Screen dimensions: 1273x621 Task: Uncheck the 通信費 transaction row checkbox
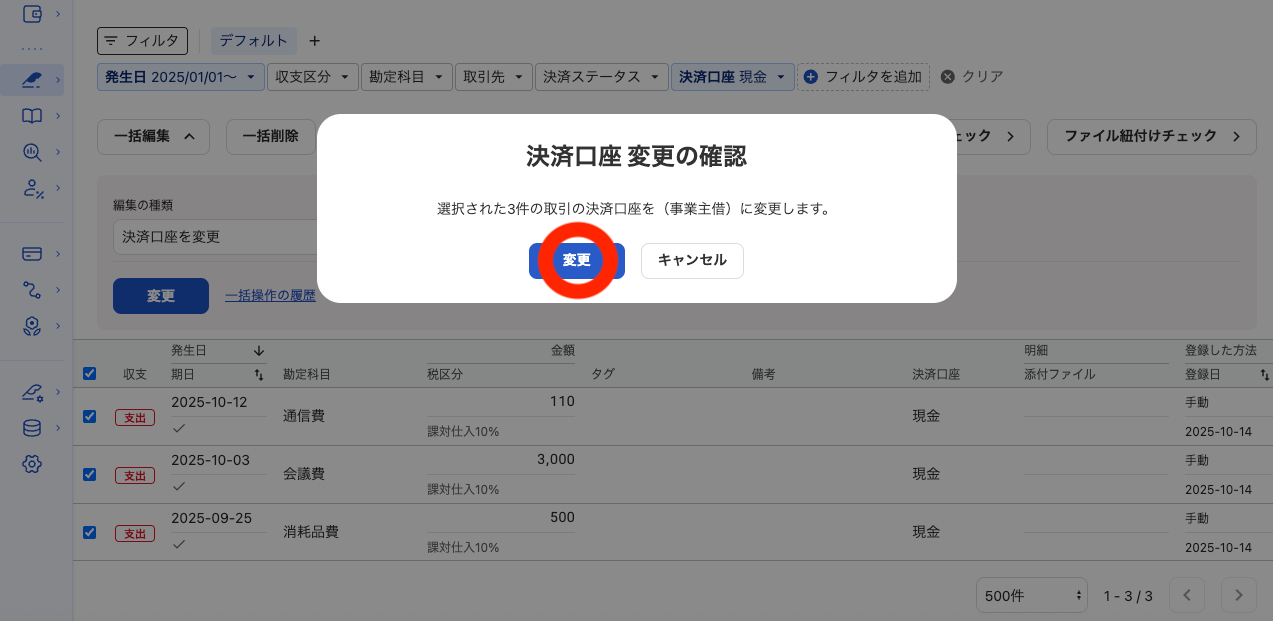(x=89, y=417)
